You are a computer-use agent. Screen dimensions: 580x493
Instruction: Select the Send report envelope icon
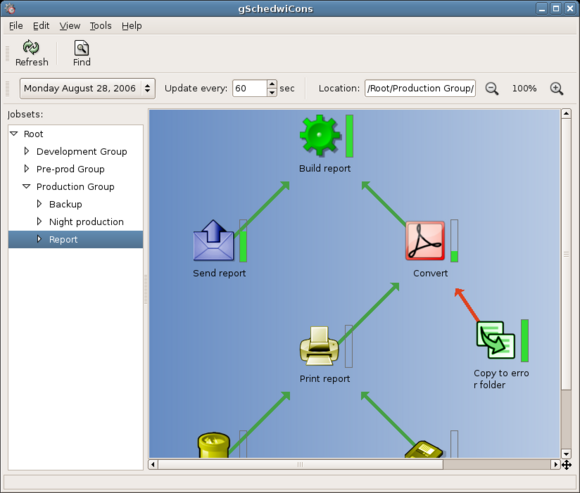(x=214, y=240)
